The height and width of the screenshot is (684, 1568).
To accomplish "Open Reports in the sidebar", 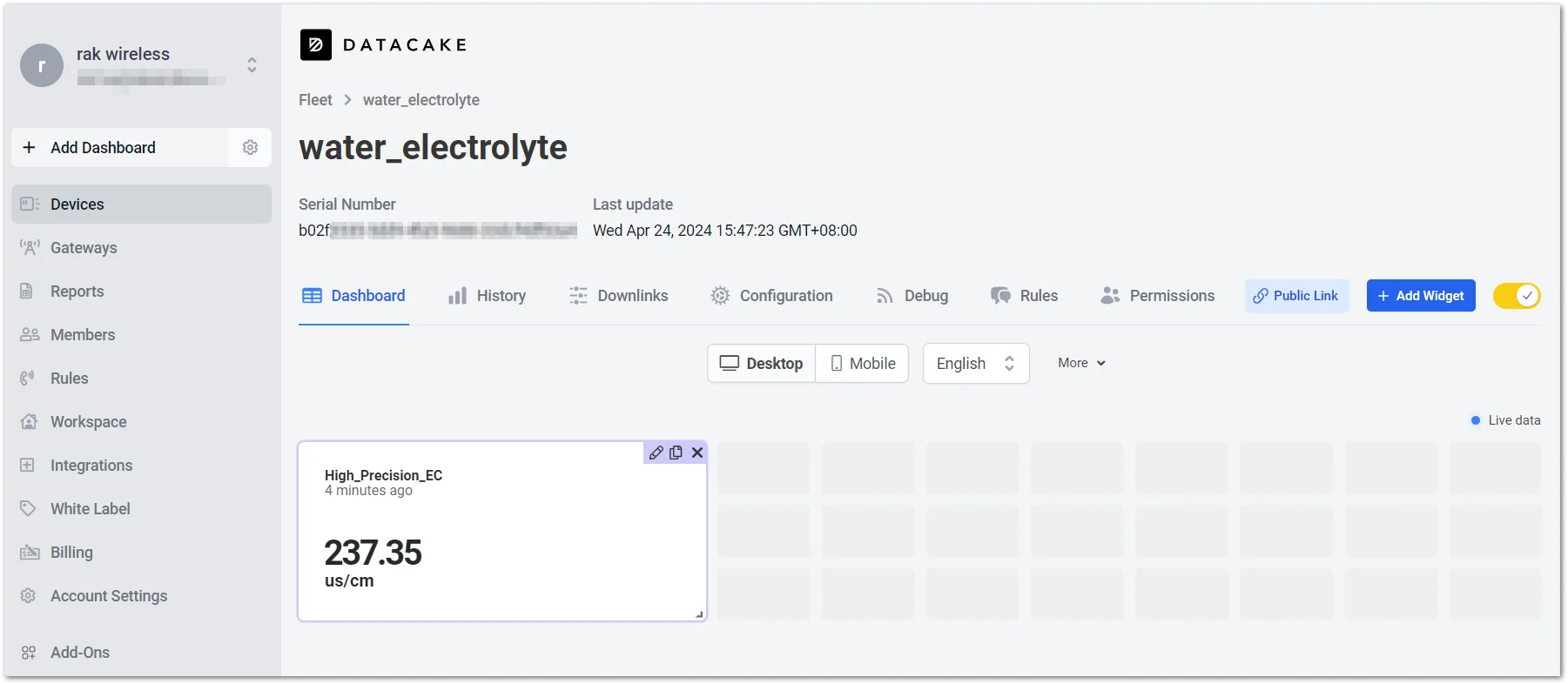I will (141, 291).
